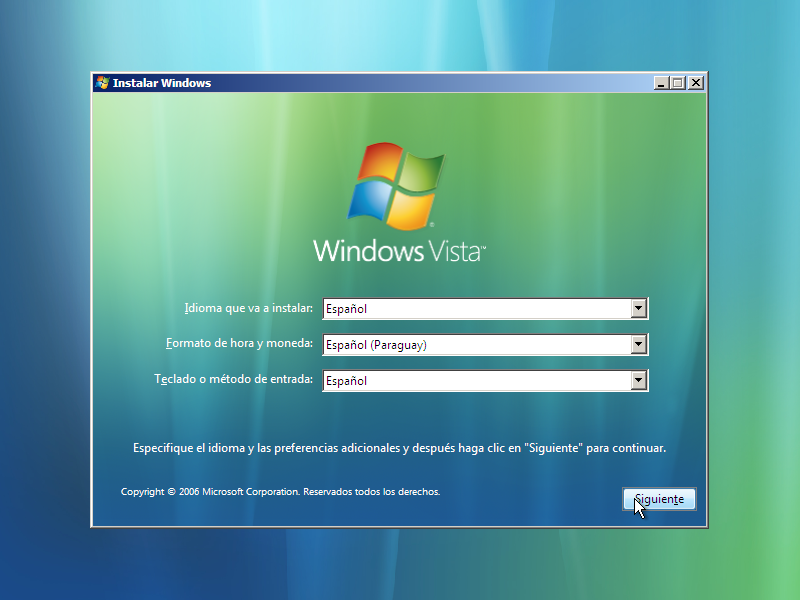Viewport: 800px width, 600px height.
Task: Select the Español value in the language field
Action: (x=450, y=308)
